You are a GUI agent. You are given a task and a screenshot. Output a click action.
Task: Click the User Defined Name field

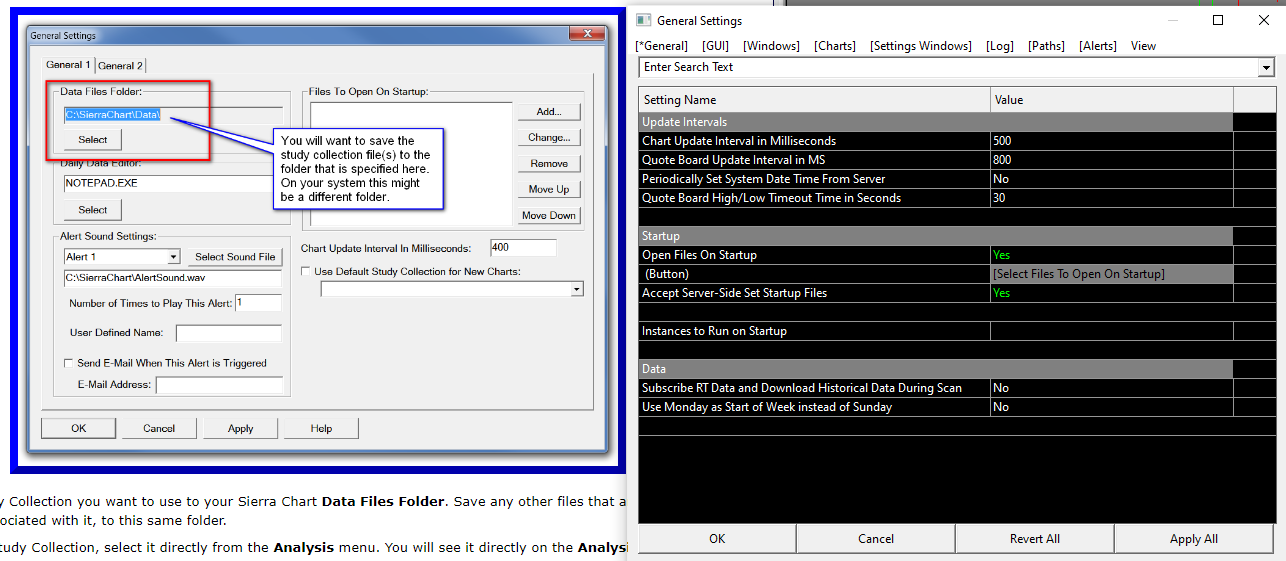tap(229, 333)
